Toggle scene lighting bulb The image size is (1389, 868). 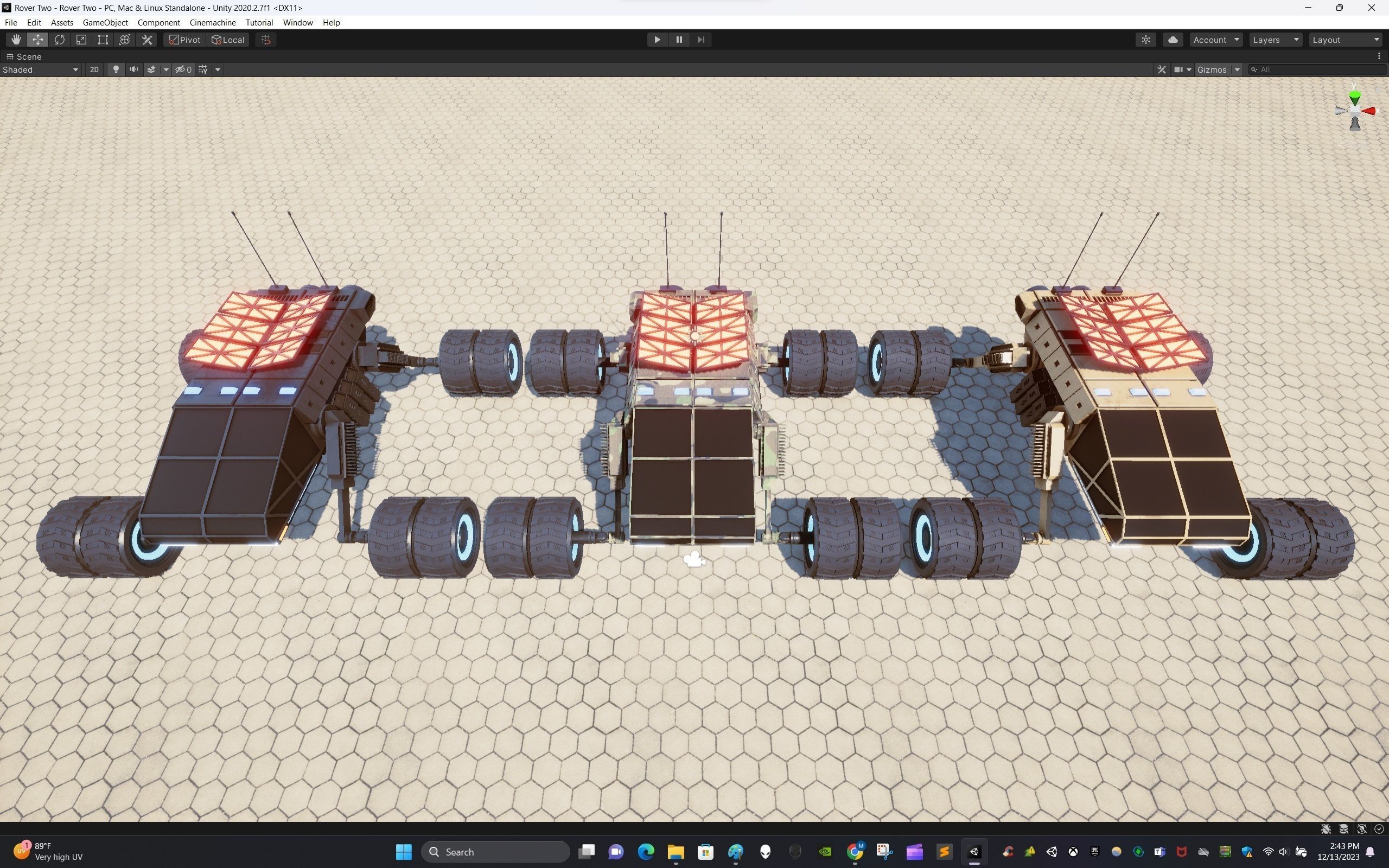pos(116,69)
